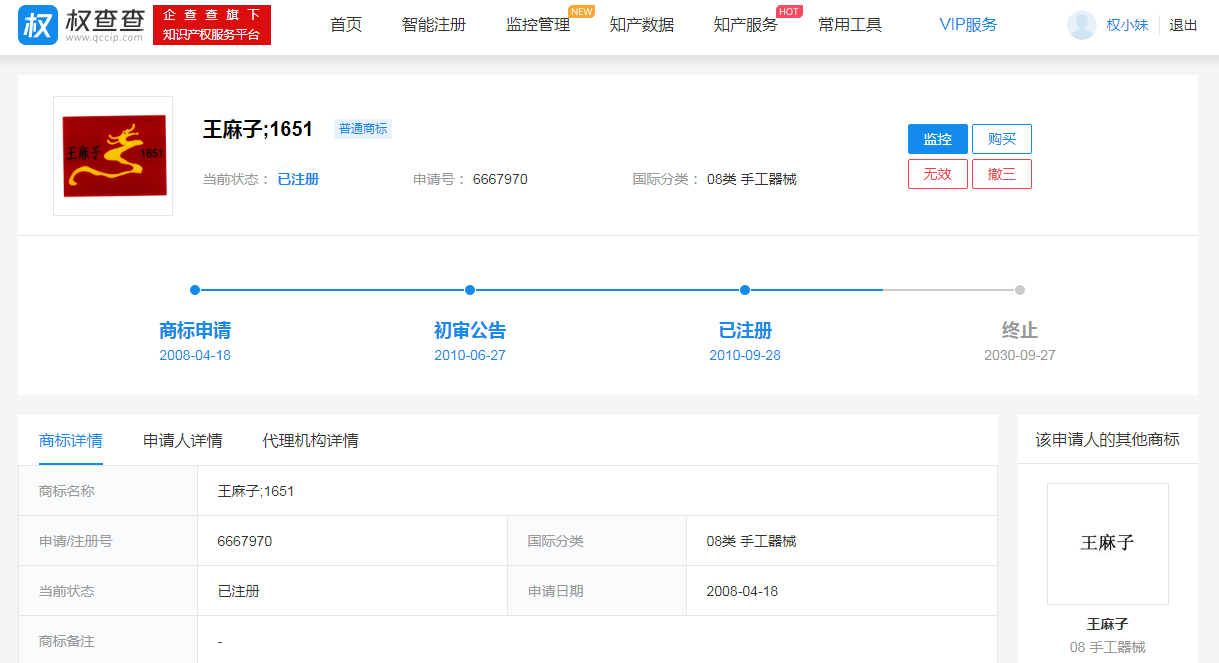Click 退出 to log out
This screenshot has height=663, width=1219.
(x=1183, y=25)
